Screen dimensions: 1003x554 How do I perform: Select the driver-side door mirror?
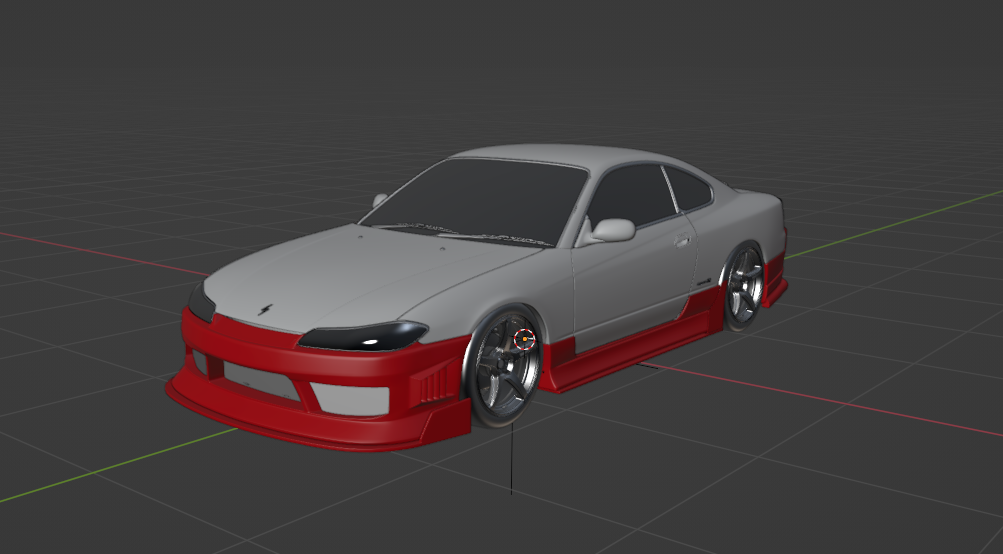pos(613,230)
